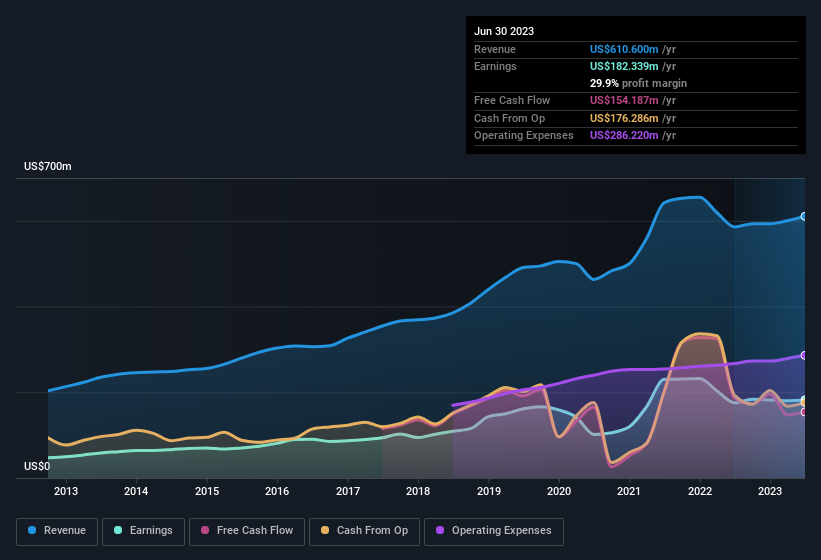Image resolution: width=821 pixels, height=560 pixels.
Task: Select the 2016 x-axis label
Action: click(277, 491)
